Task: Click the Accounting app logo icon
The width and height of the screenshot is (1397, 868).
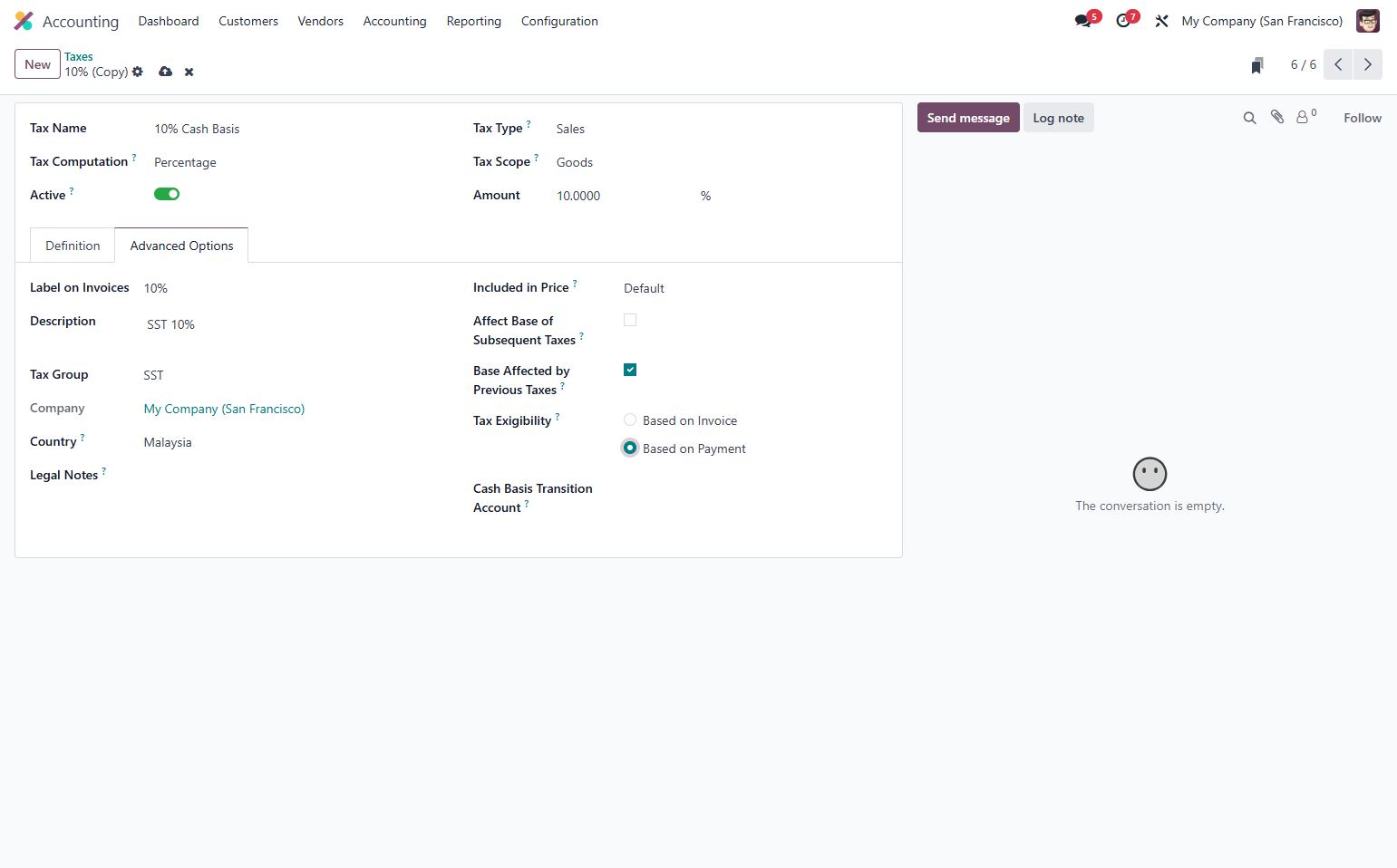Action: point(24,21)
